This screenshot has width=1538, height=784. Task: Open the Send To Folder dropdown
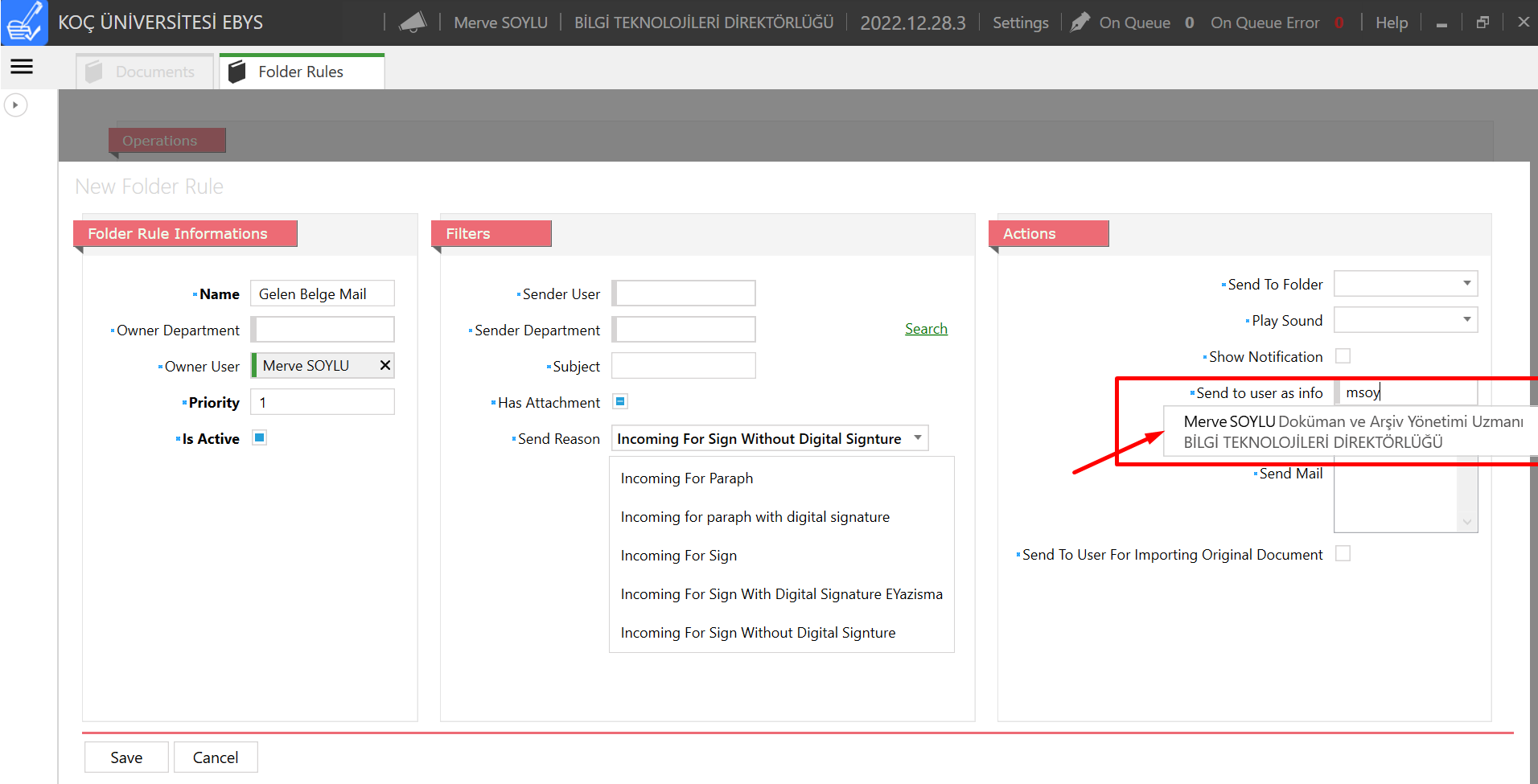pos(1466,284)
